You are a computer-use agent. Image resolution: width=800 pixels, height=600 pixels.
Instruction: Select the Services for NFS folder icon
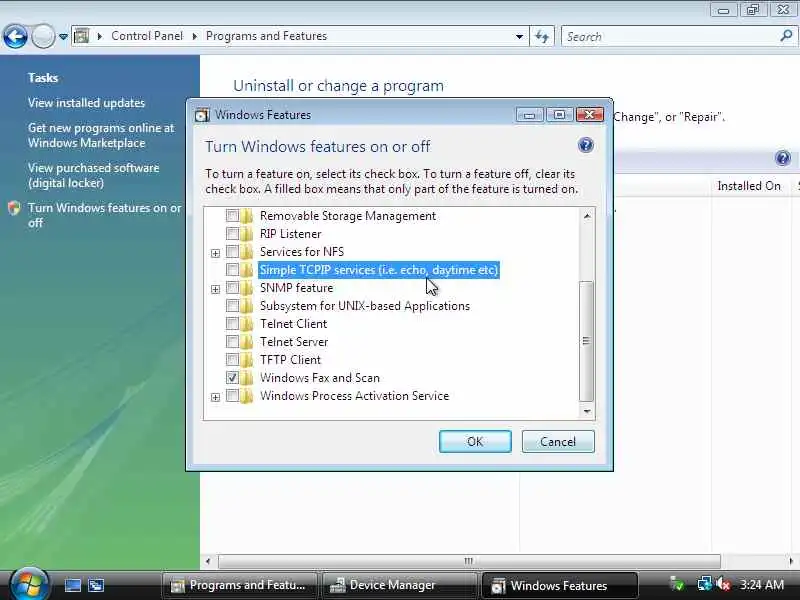coord(247,252)
